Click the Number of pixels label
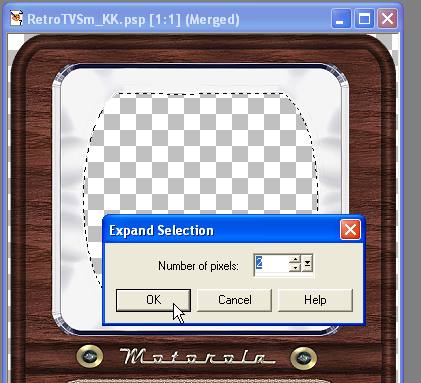The width and height of the screenshot is (421, 383). tap(198, 266)
